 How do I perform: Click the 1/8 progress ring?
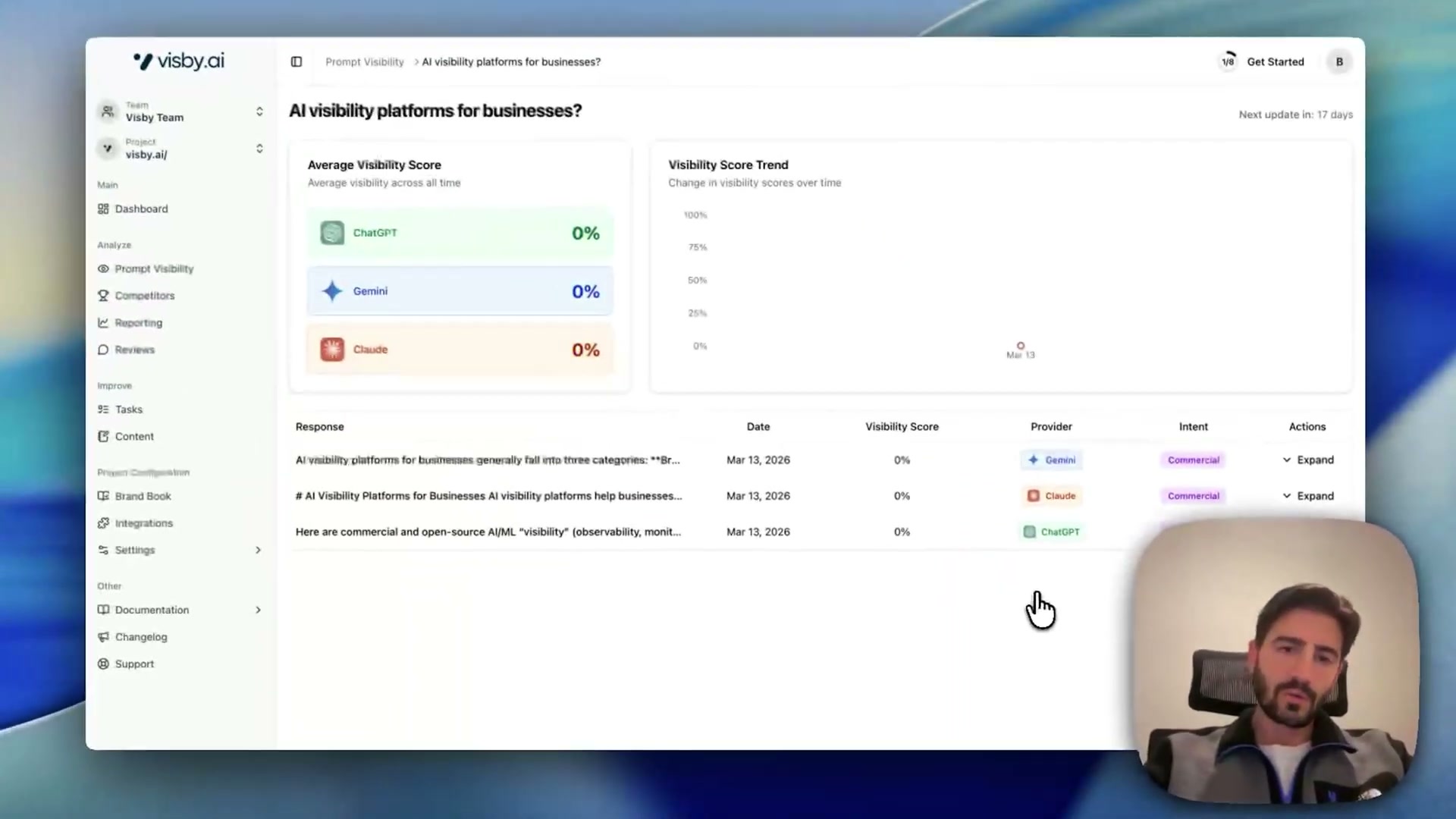click(x=1228, y=62)
